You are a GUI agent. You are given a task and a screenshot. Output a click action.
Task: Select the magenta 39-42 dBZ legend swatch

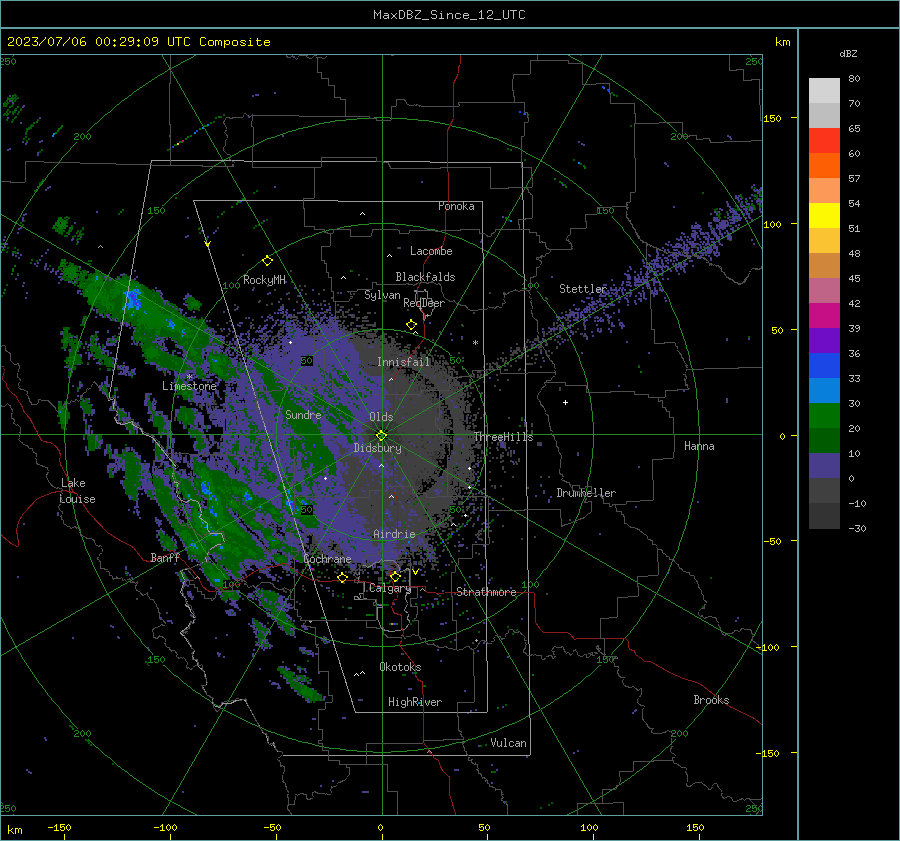coord(824,316)
